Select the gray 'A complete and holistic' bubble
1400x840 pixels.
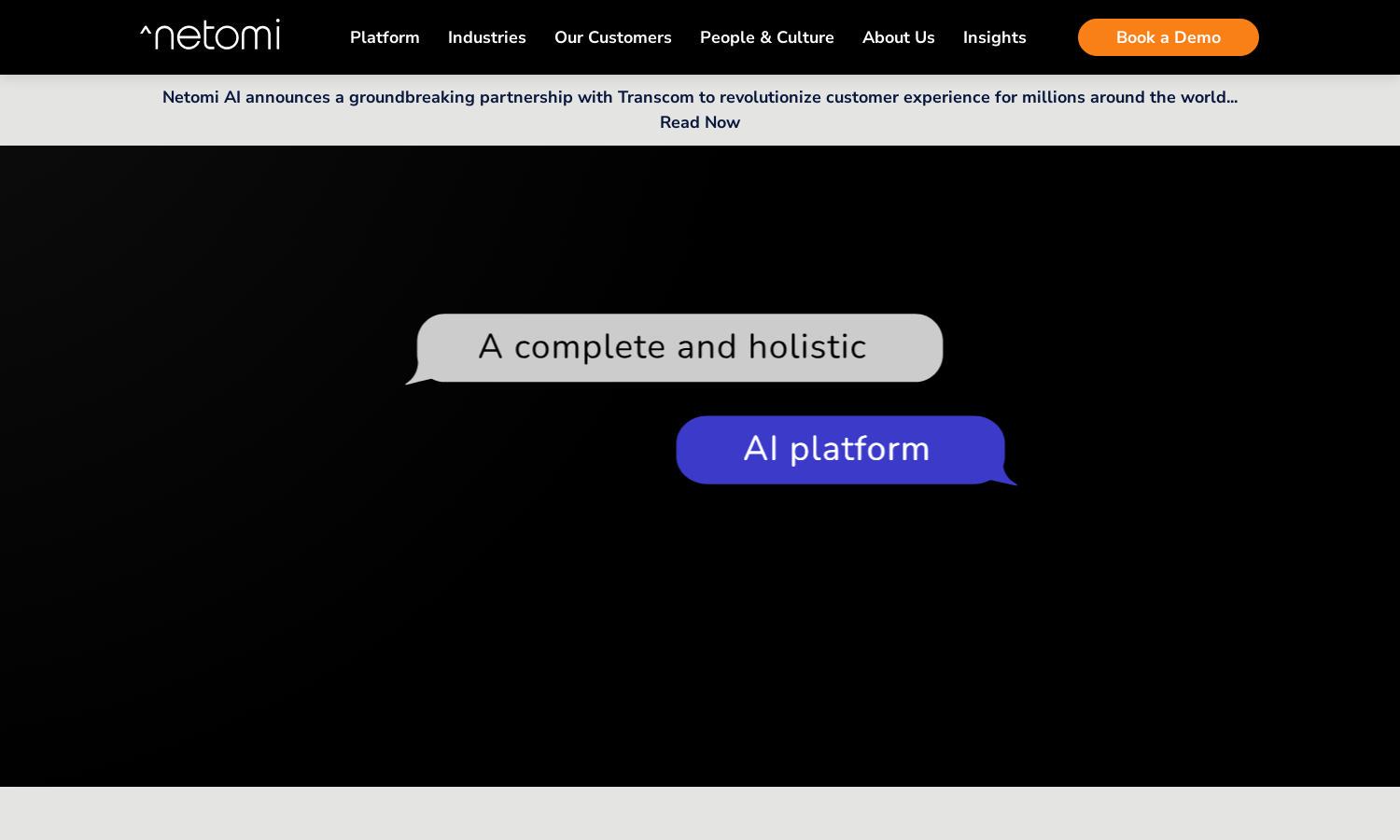click(x=674, y=348)
